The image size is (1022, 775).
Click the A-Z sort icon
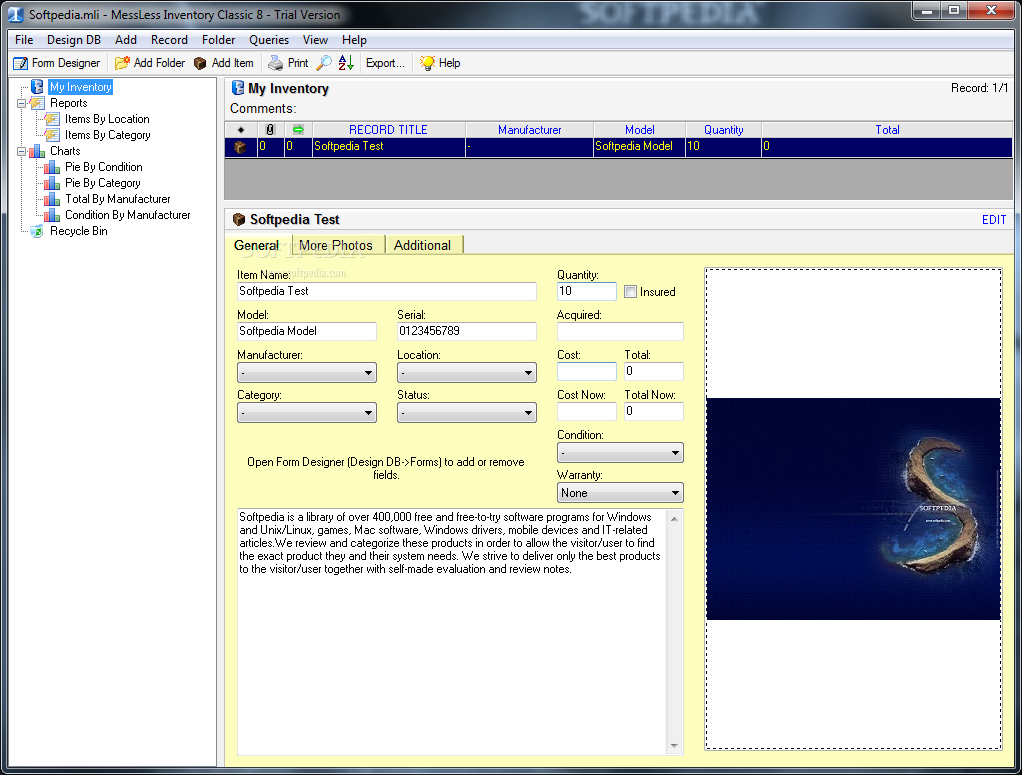tap(346, 63)
